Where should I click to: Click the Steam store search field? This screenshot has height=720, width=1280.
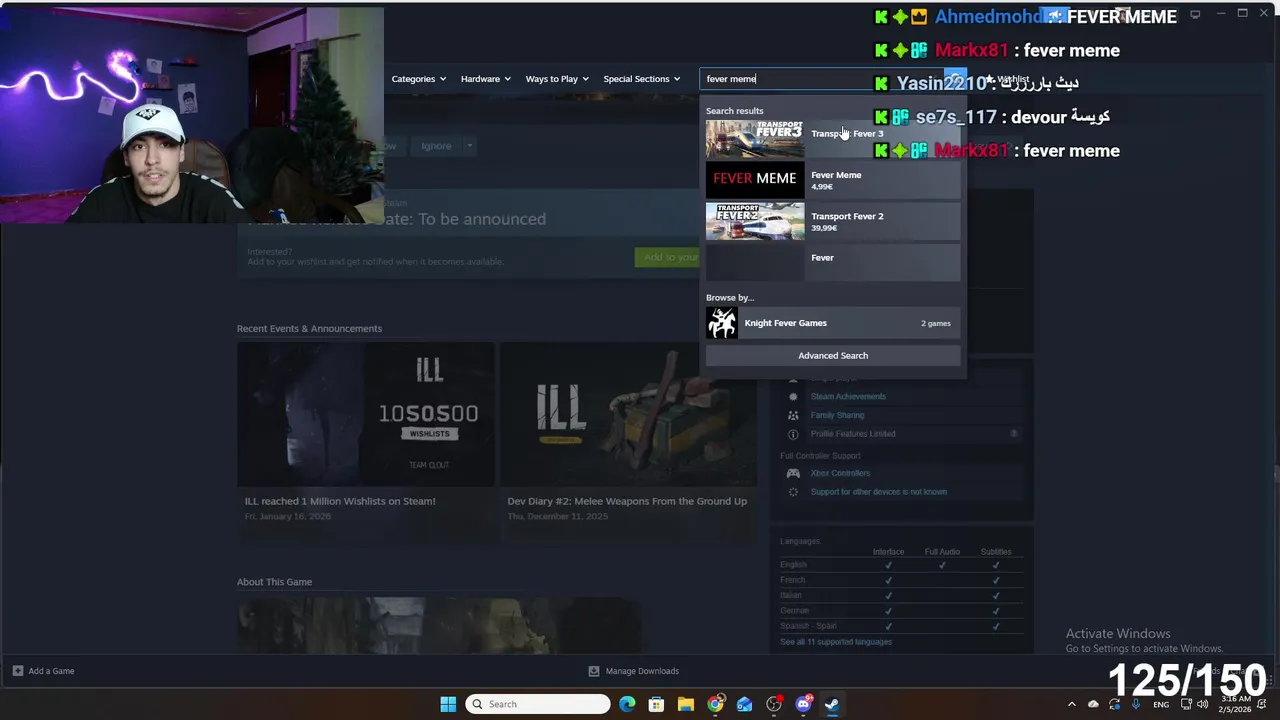coord(785,79)
